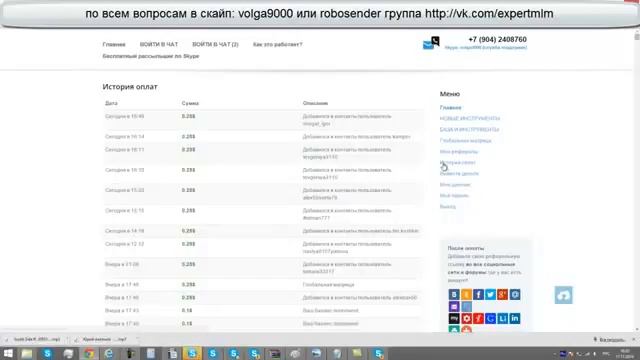Share via the LinkedIn 'in' icon
Screen dimensions: 640x360
(515, 318)
